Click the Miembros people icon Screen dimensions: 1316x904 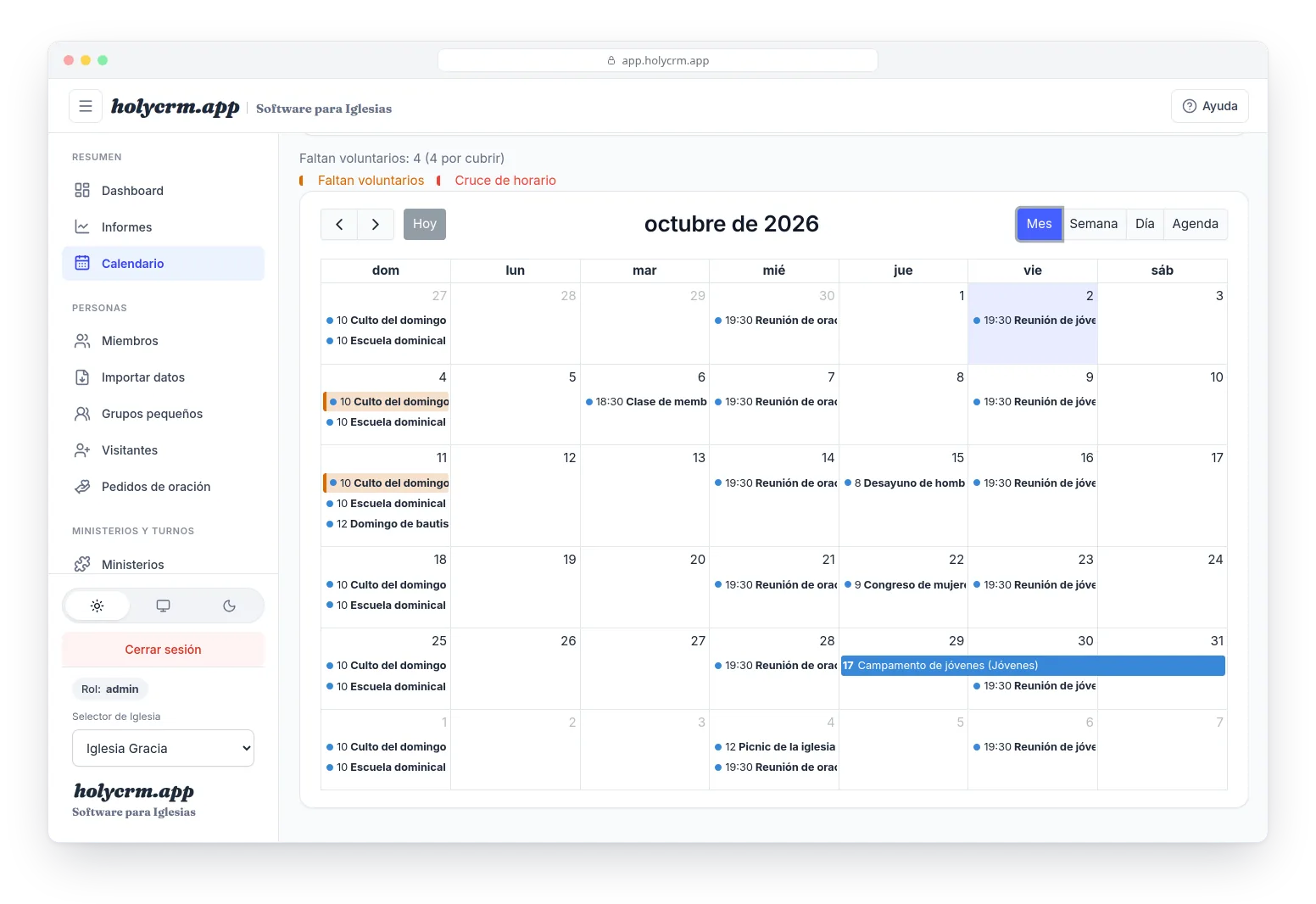pos(82,340)
